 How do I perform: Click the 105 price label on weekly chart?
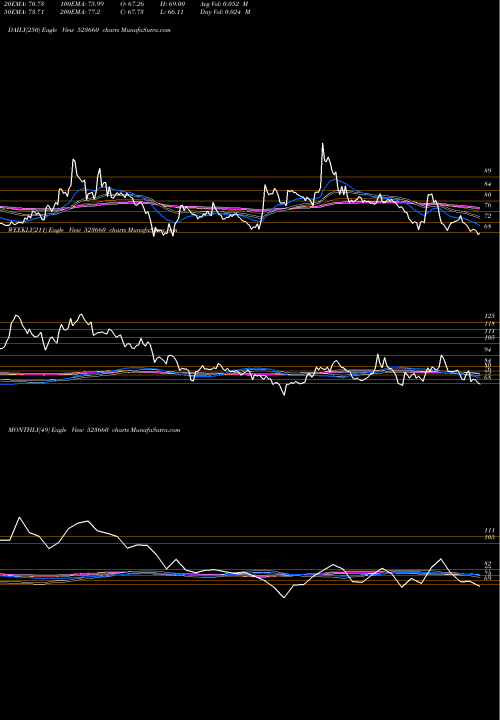[489, 338]
